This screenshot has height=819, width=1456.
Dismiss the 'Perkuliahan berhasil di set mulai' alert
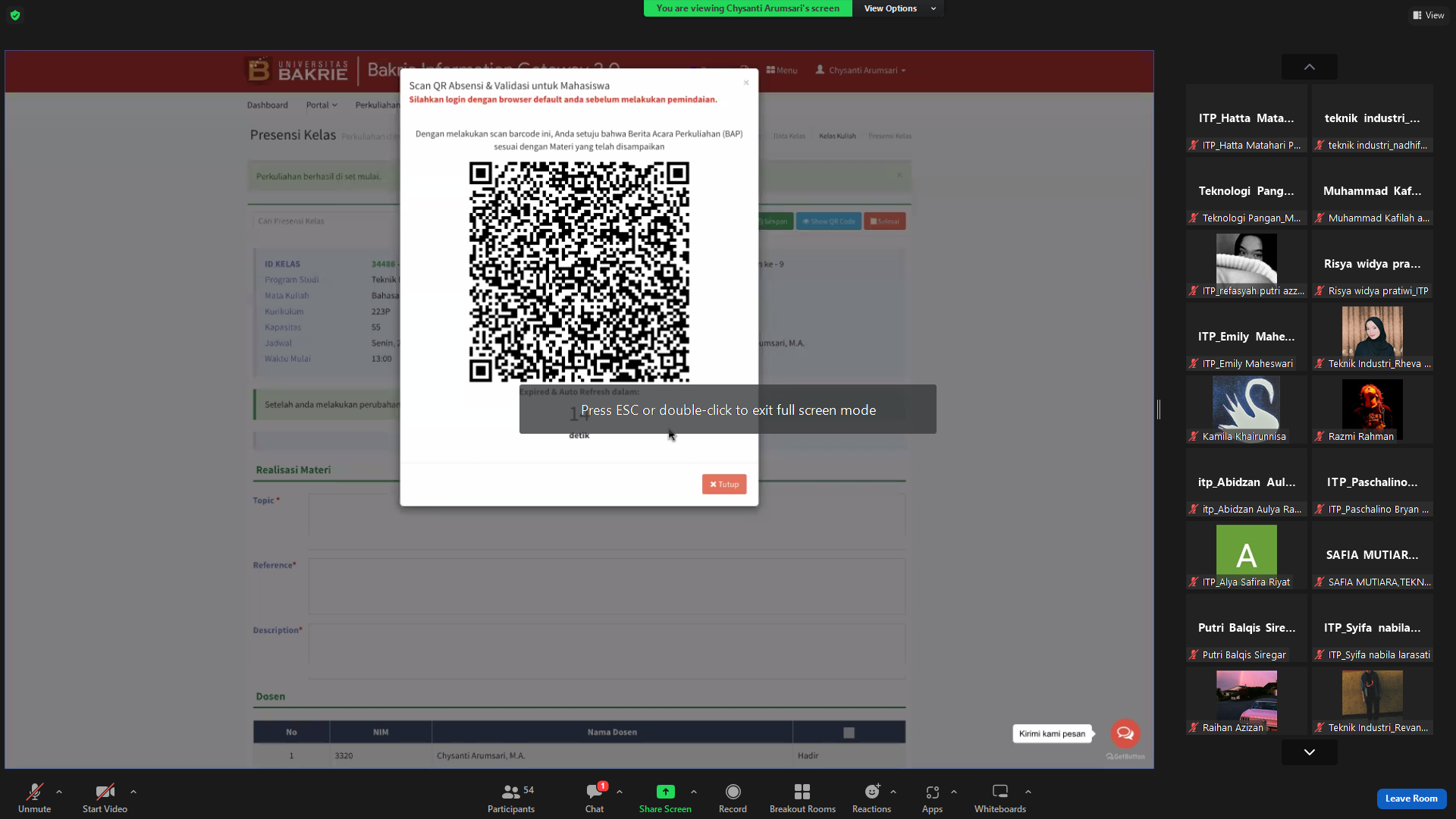click(899, 175)
